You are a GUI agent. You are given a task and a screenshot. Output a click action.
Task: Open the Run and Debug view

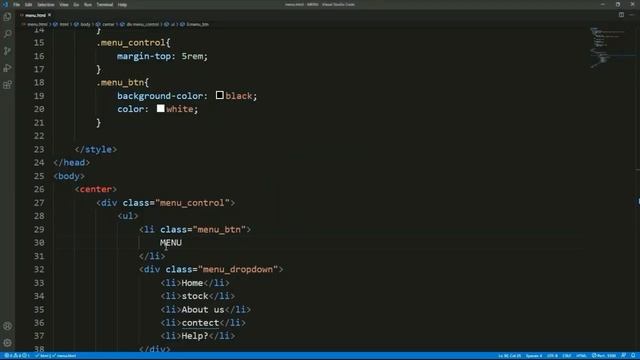tap(7, 68)
